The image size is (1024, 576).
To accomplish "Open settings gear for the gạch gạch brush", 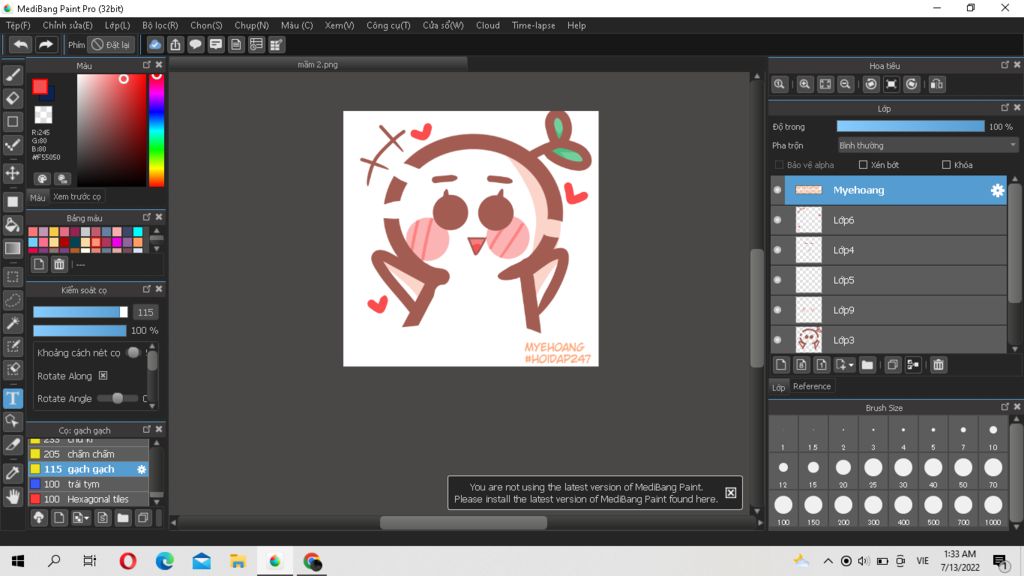I will coord(142,469).
